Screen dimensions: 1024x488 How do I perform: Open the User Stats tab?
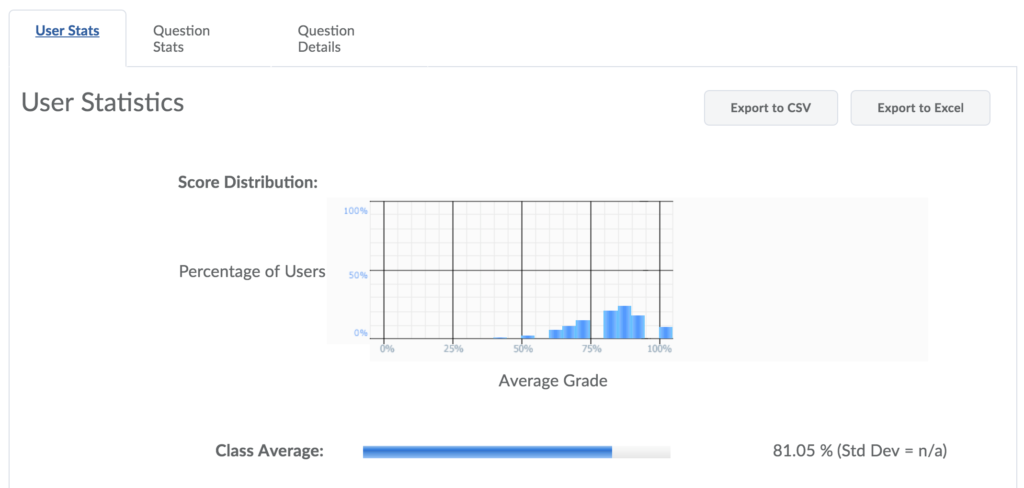pos(67,31)
